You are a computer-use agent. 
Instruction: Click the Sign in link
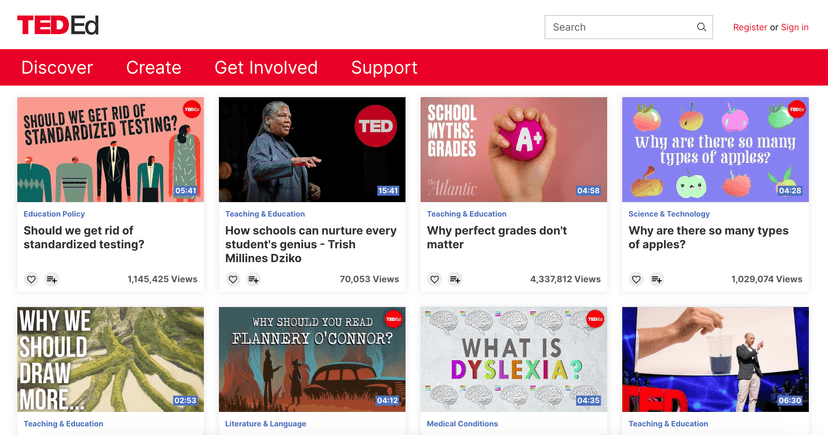click(795, 27)
